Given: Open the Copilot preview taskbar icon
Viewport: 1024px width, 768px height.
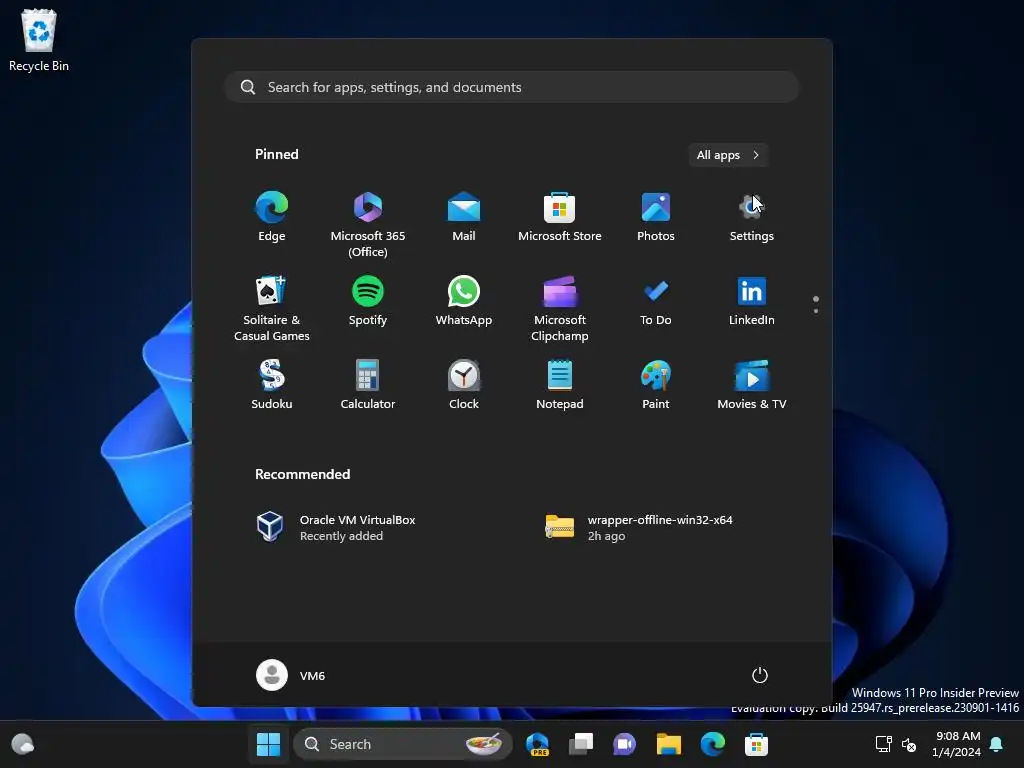Looking at the screenshot, I should pyautogui.click(x=537, y=744).
